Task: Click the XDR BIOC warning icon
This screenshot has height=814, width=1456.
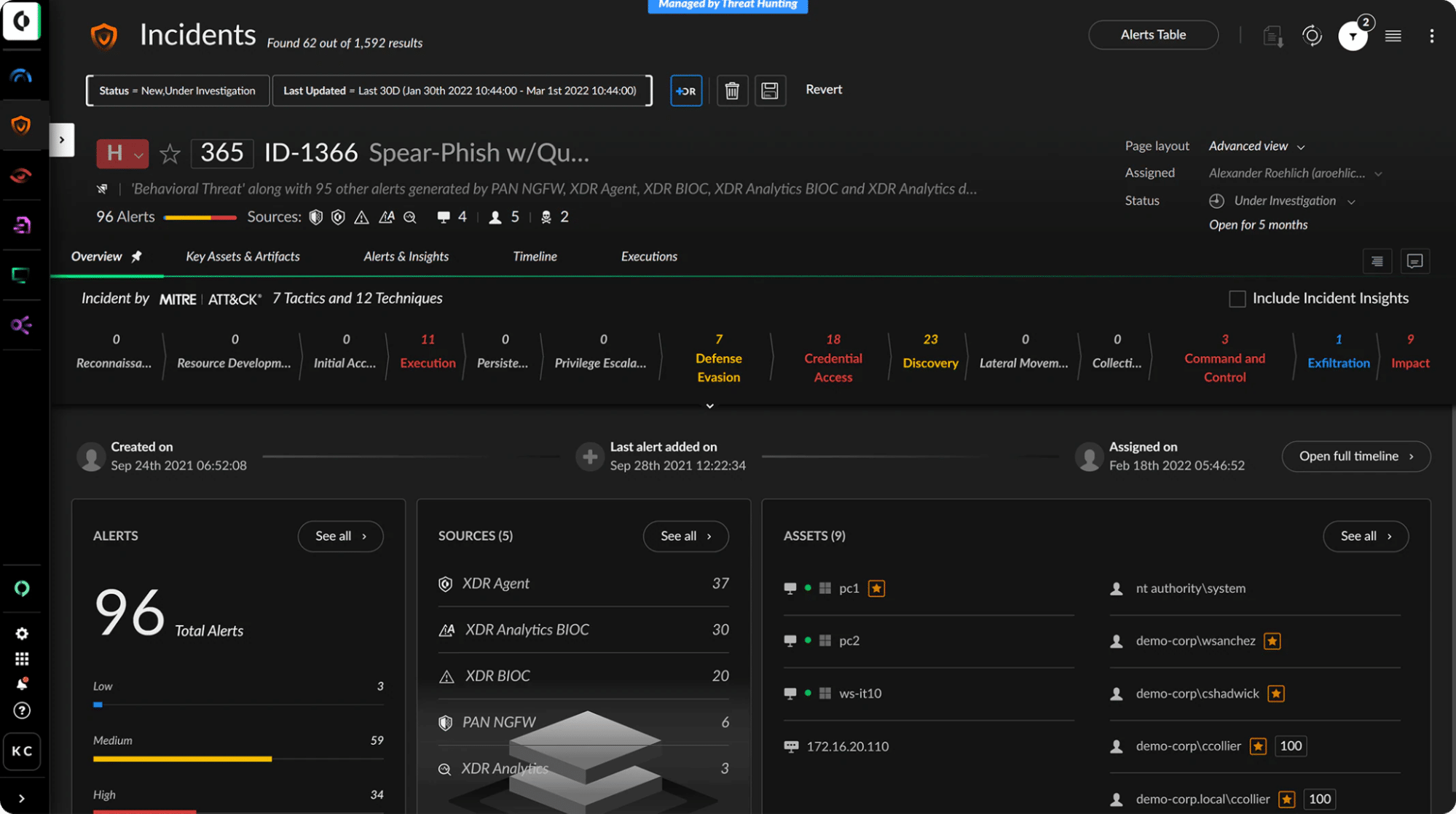Action: 447,674
